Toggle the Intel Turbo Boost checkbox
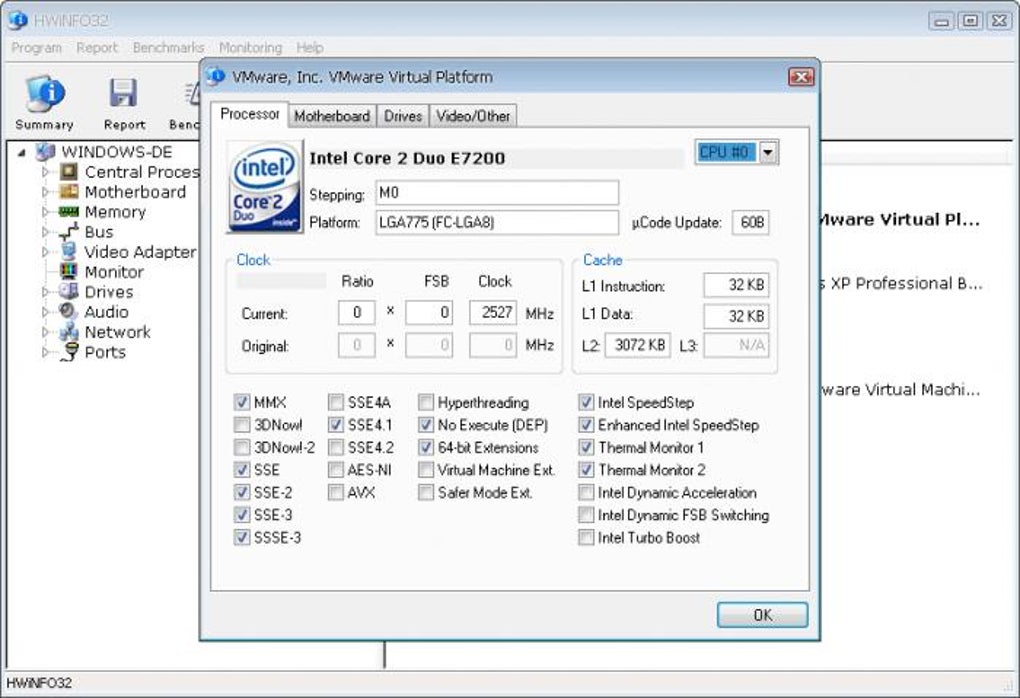Screen dimensions: 1020x698 coord(586,537)
